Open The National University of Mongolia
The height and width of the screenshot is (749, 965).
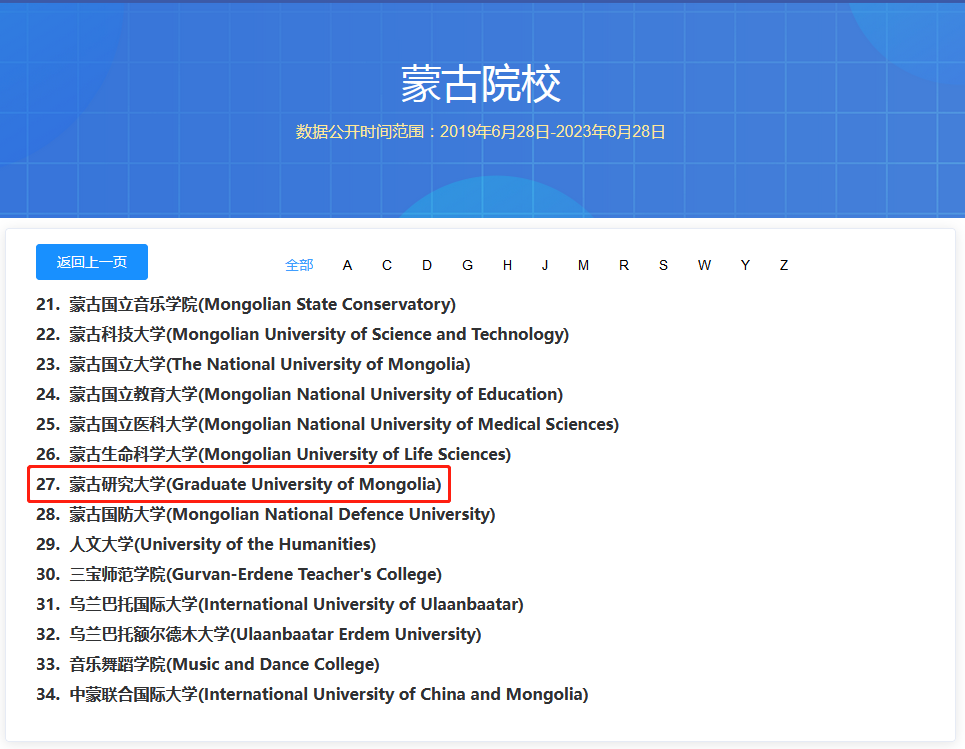(x=253, y=364)
